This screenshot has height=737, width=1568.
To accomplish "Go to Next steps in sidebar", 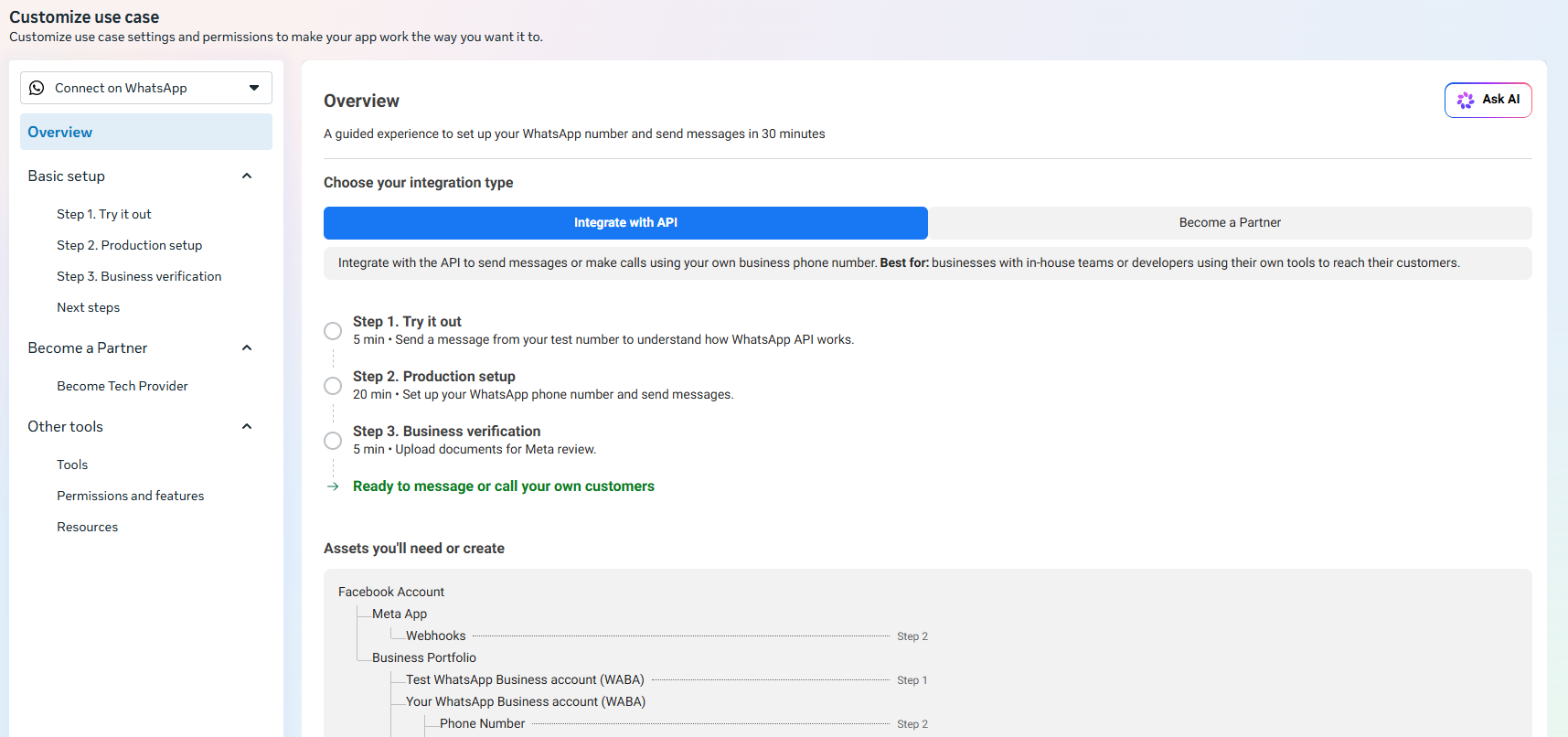I will tap(89, 307).
